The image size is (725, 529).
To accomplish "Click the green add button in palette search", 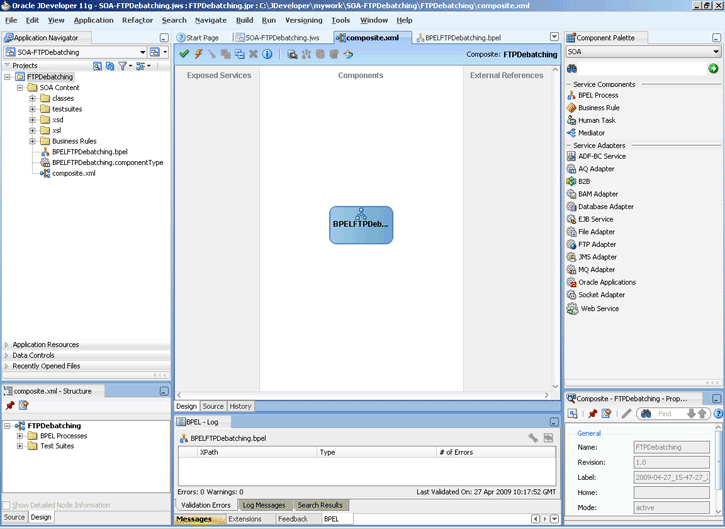I will [713, 68].
